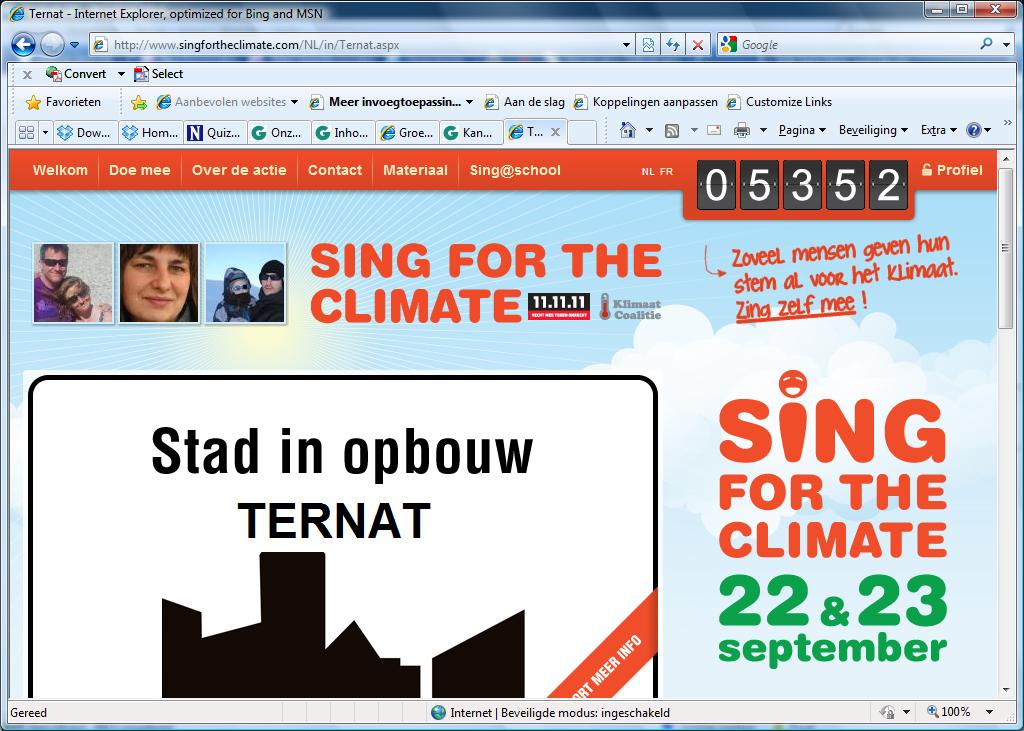Switch to the Inho... tab
This screenshot has height=731, width=1024.
coord(343,133)
